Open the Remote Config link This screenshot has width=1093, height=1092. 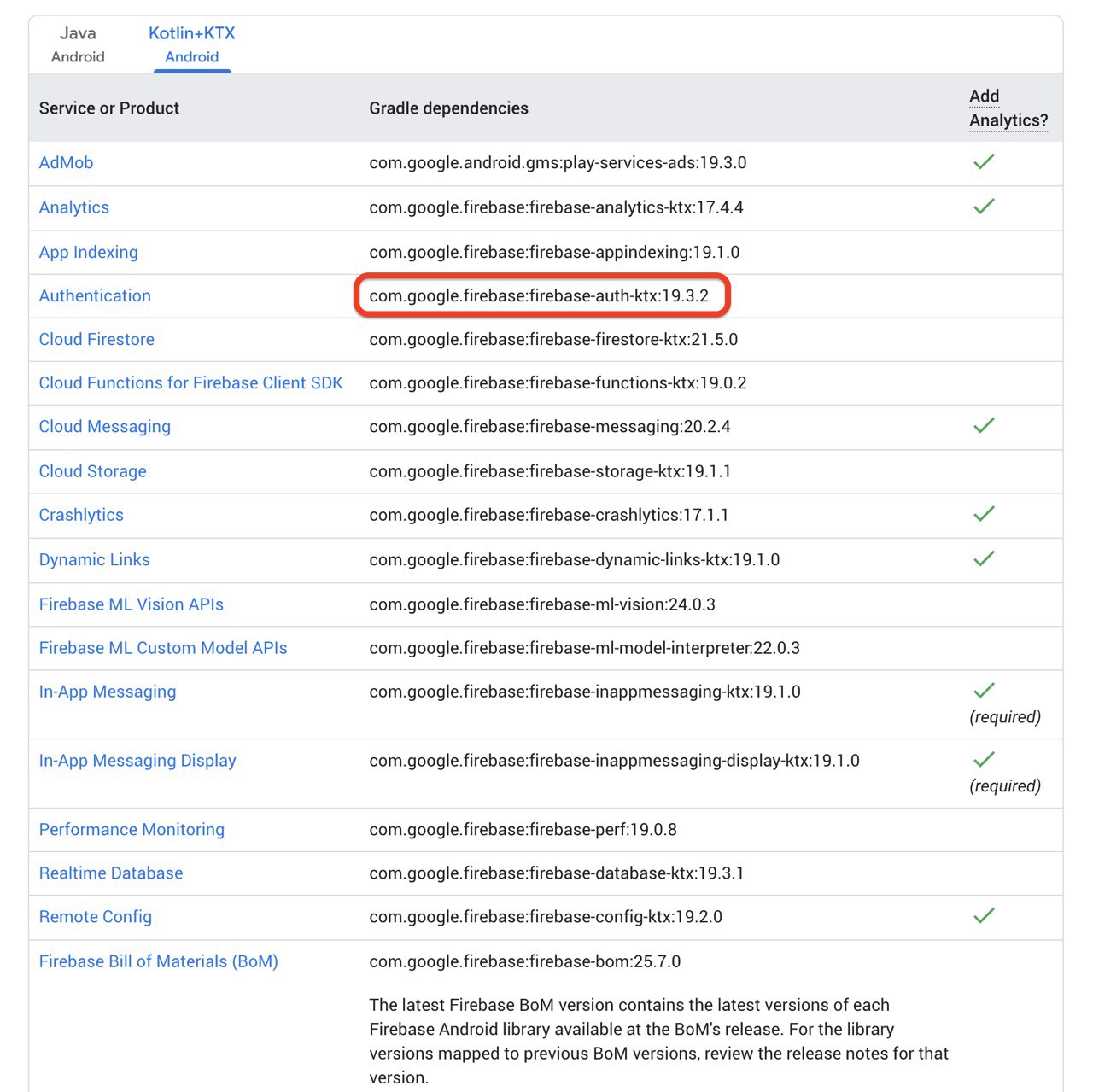click(x=95, y=917)
